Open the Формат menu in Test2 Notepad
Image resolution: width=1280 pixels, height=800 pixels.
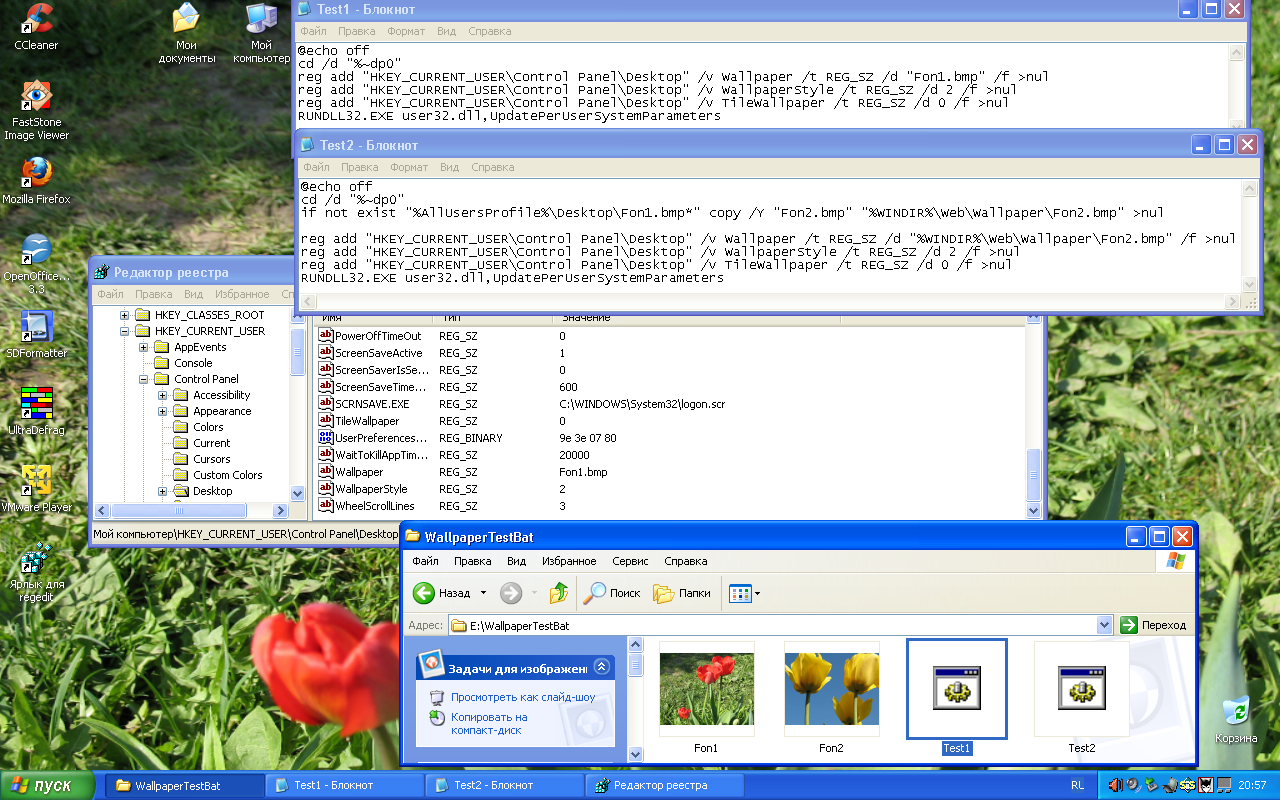409,167
